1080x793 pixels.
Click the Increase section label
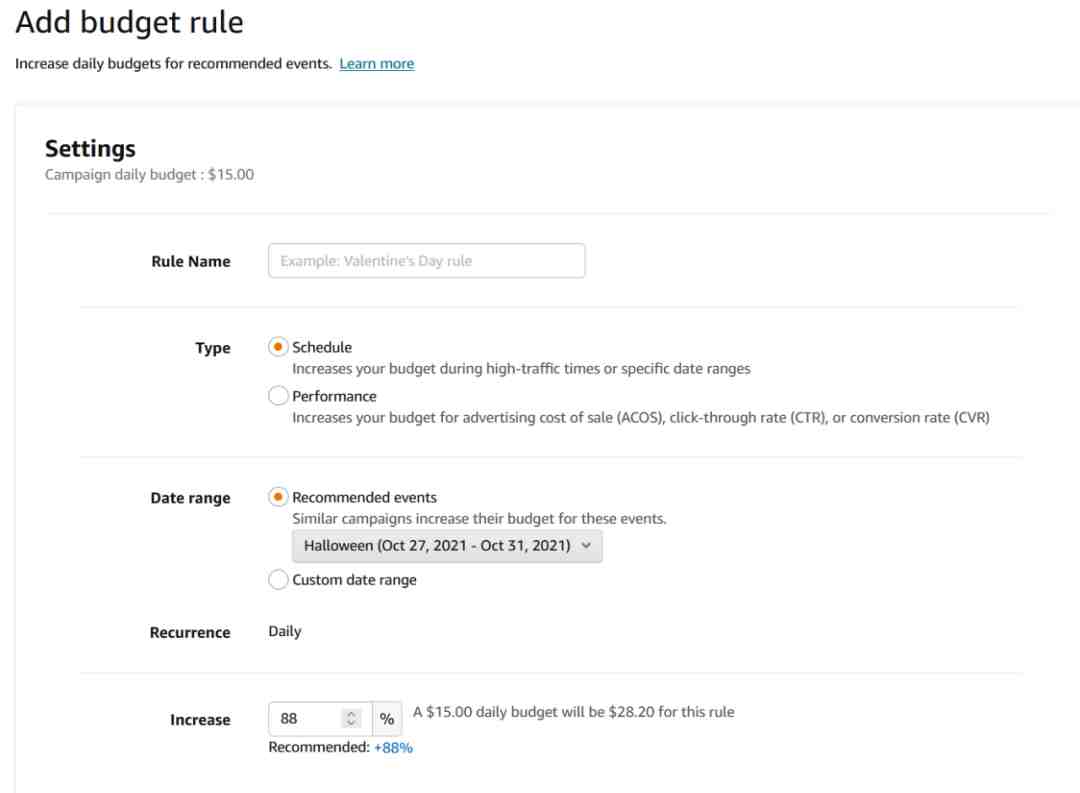(200, 720)
